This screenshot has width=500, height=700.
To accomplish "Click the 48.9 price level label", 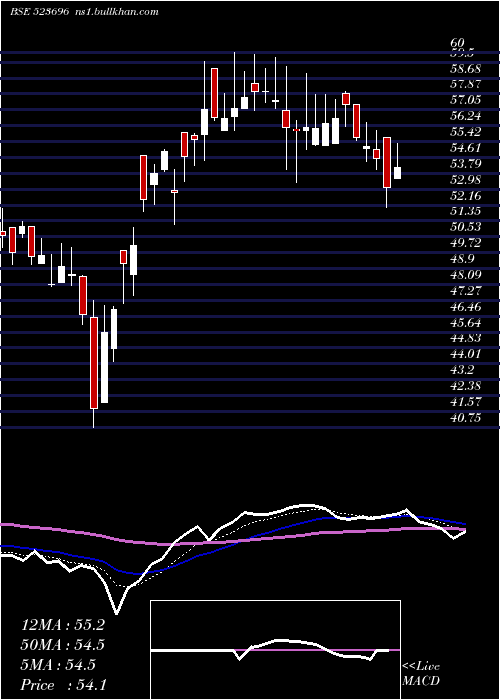I will pos(462,259).
